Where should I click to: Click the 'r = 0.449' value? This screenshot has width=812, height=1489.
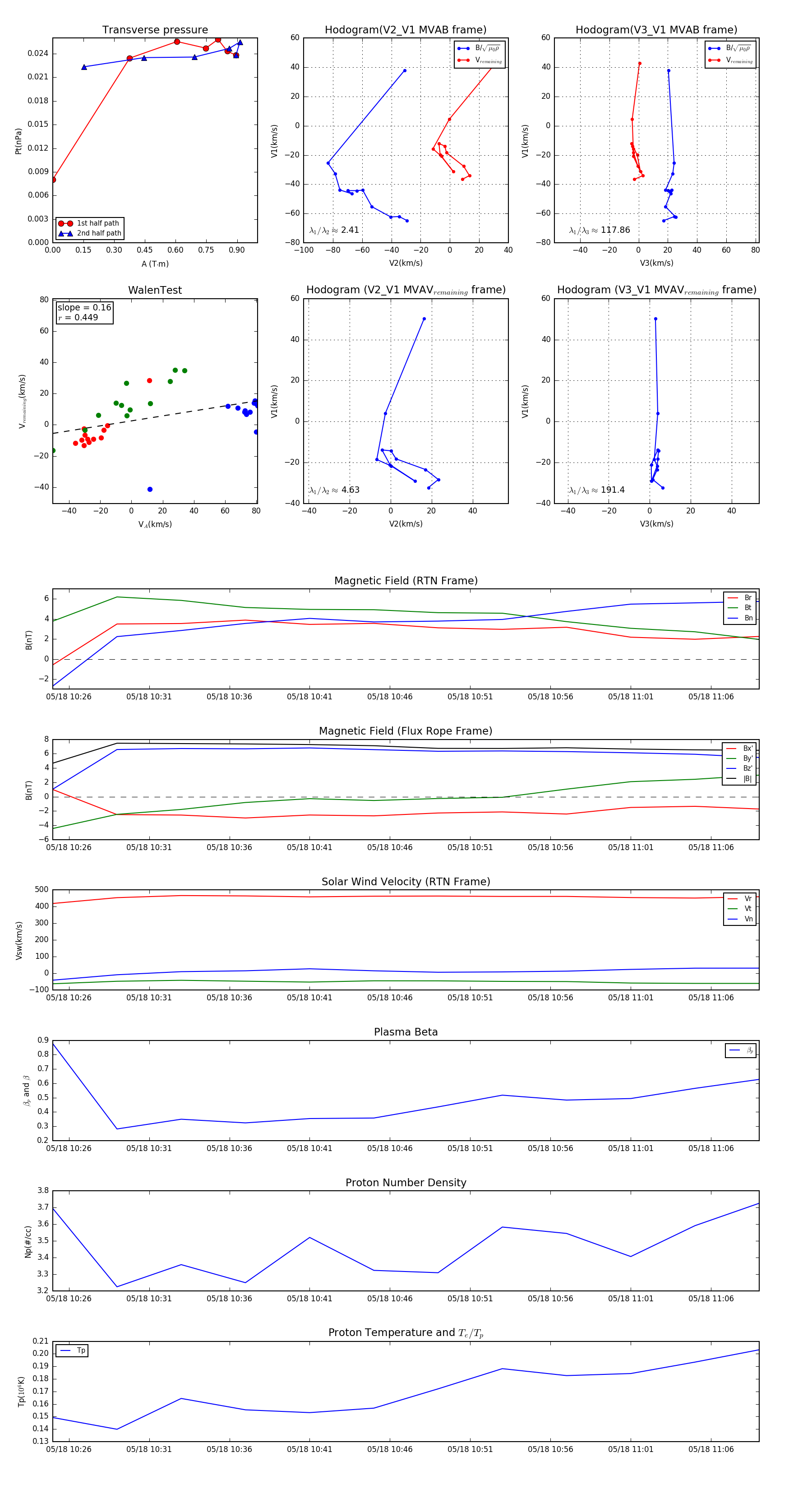tap(78, 317)
